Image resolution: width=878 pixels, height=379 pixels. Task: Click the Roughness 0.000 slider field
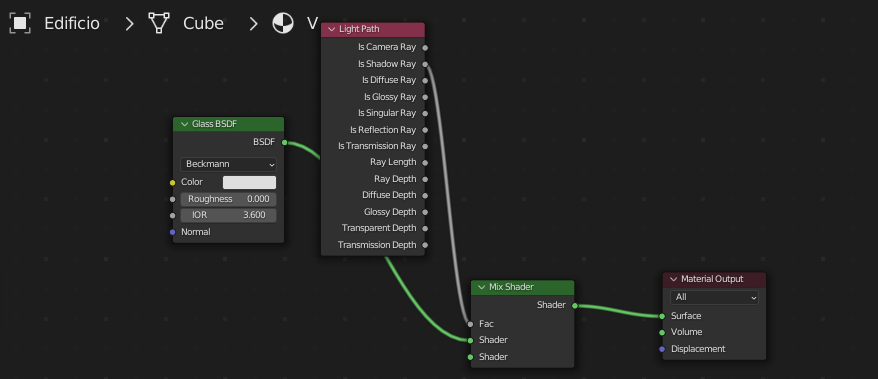click(228, 199)
